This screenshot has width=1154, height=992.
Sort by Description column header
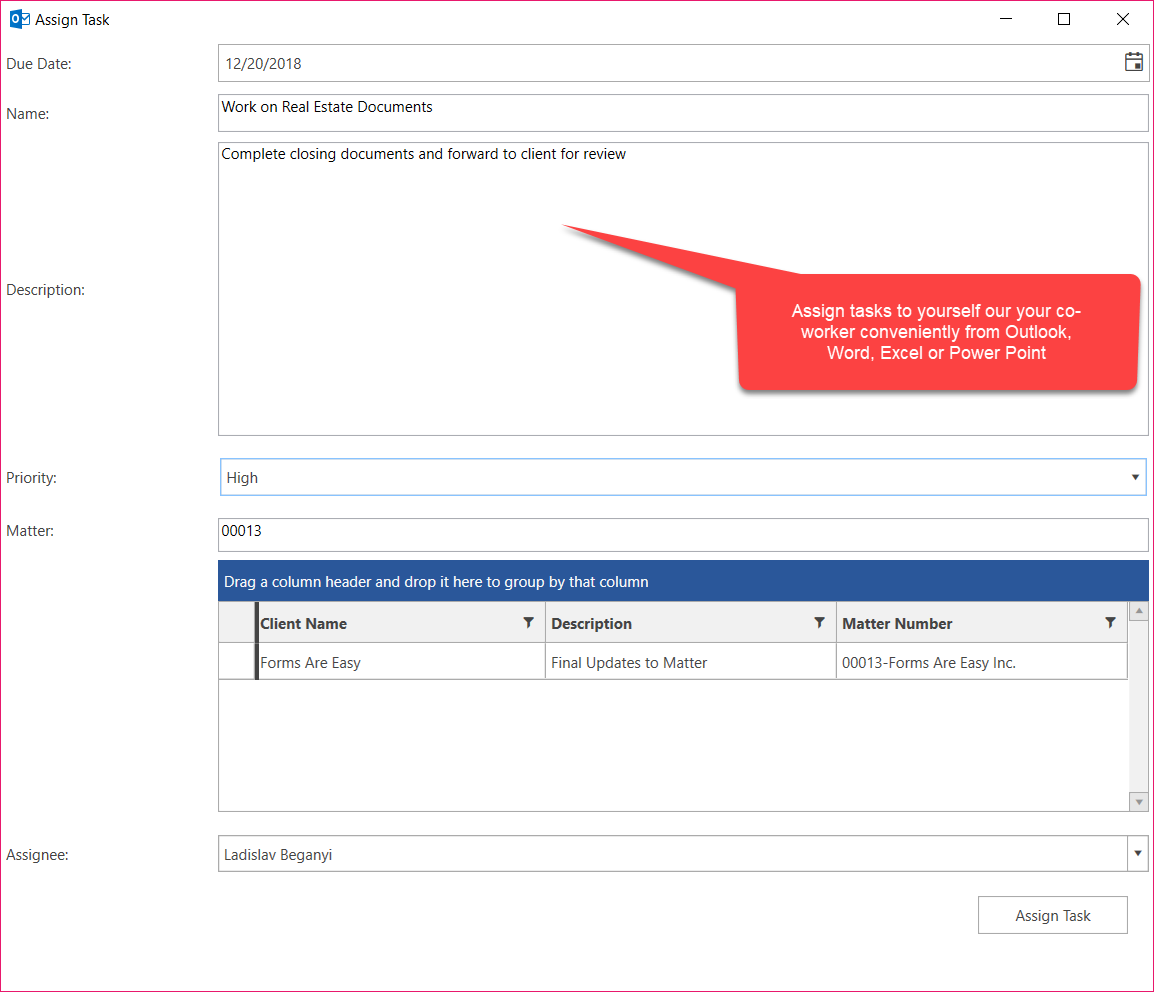tap(670, 623)
